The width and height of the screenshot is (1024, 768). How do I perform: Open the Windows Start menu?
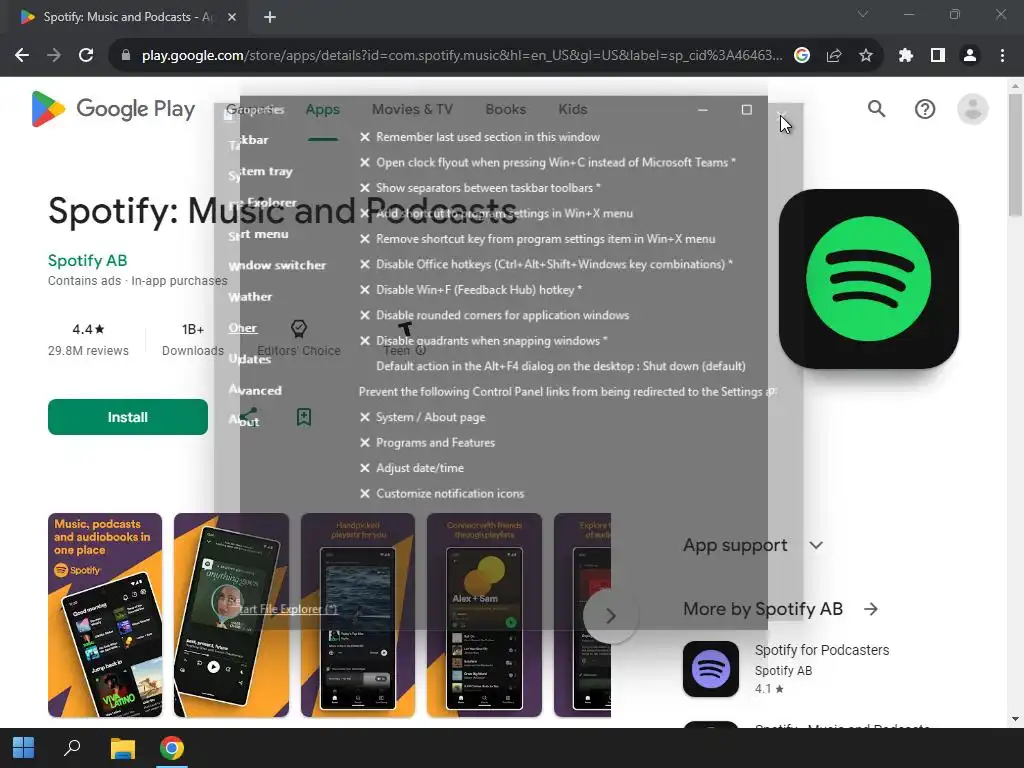coord(24,748)
